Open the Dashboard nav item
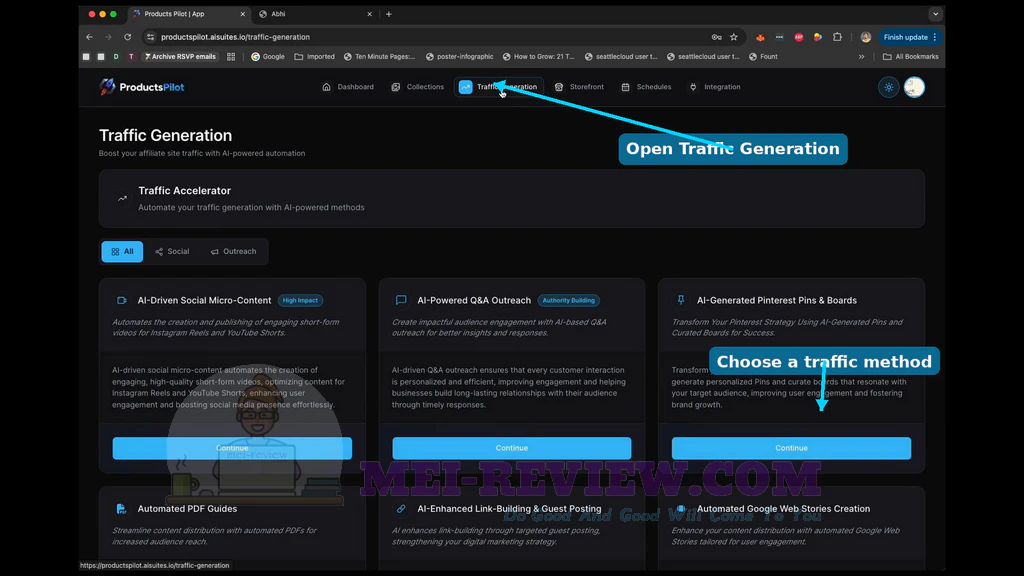 [348, 87]
